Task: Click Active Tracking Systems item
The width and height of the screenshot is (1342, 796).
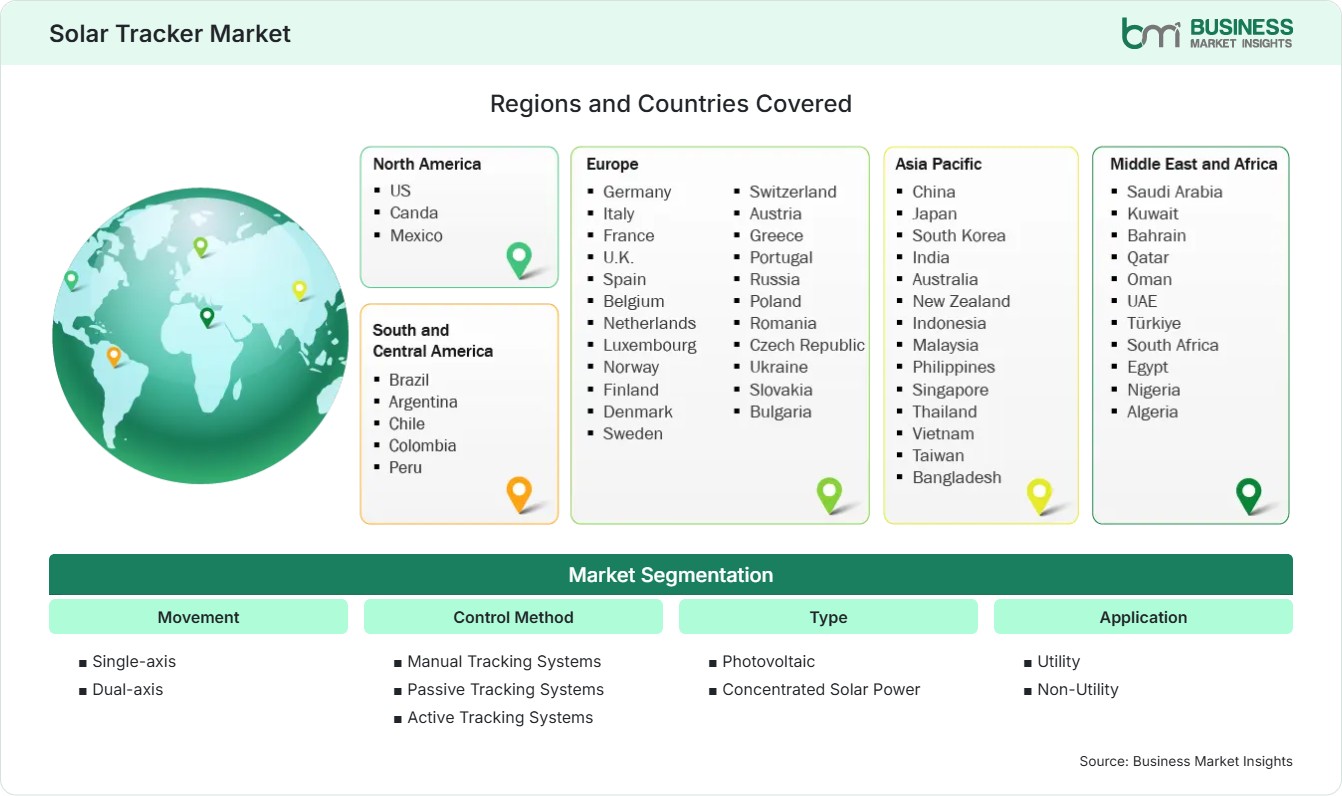Action: click(x=500, y=717)
